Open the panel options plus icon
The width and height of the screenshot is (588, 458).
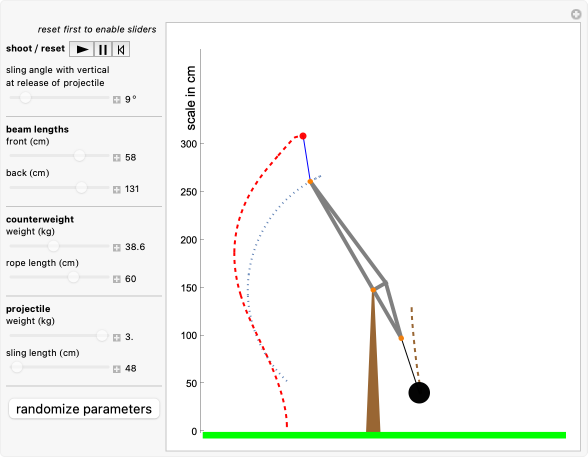(x=576, y=14)
